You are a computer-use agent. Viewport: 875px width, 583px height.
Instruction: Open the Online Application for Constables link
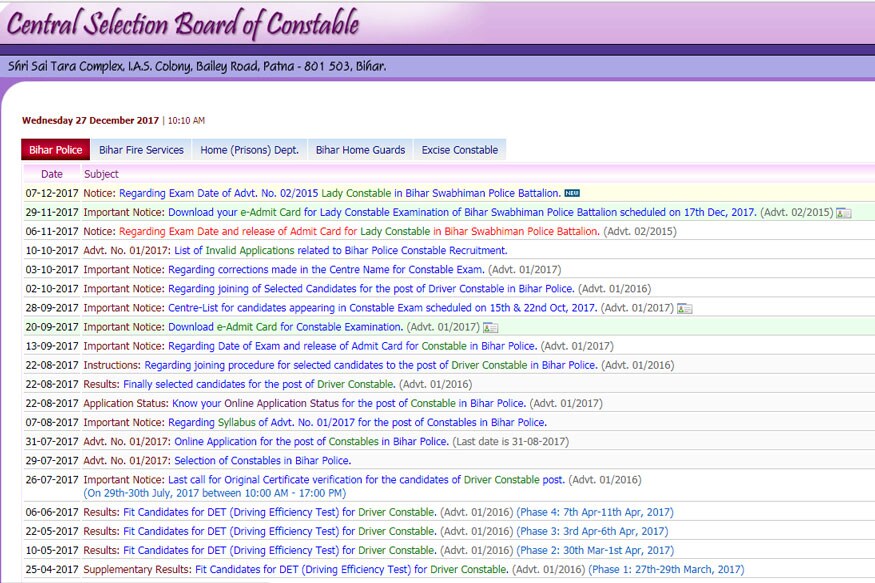(x=311, y=442)
